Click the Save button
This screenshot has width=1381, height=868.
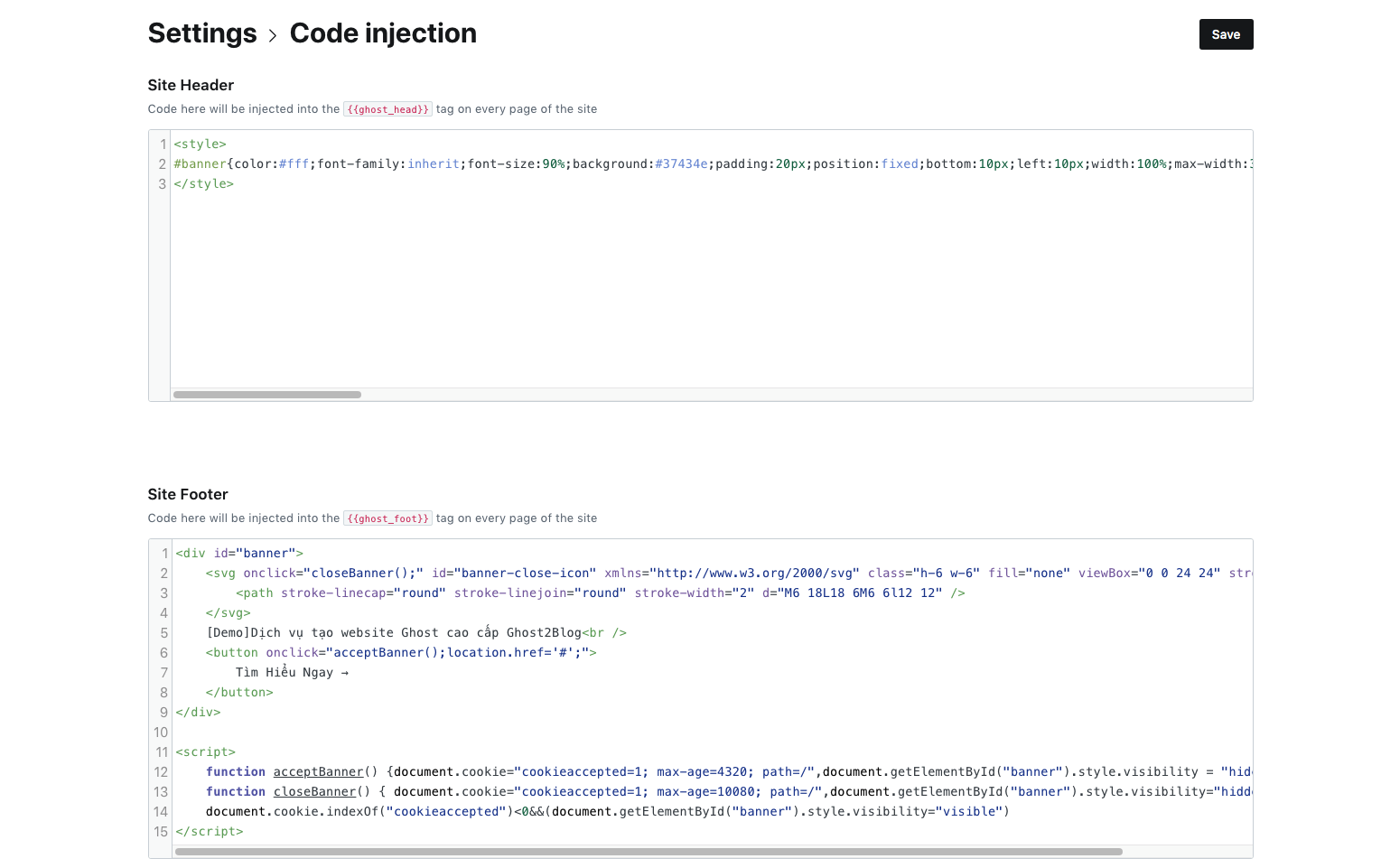(x=1226, y=34)
